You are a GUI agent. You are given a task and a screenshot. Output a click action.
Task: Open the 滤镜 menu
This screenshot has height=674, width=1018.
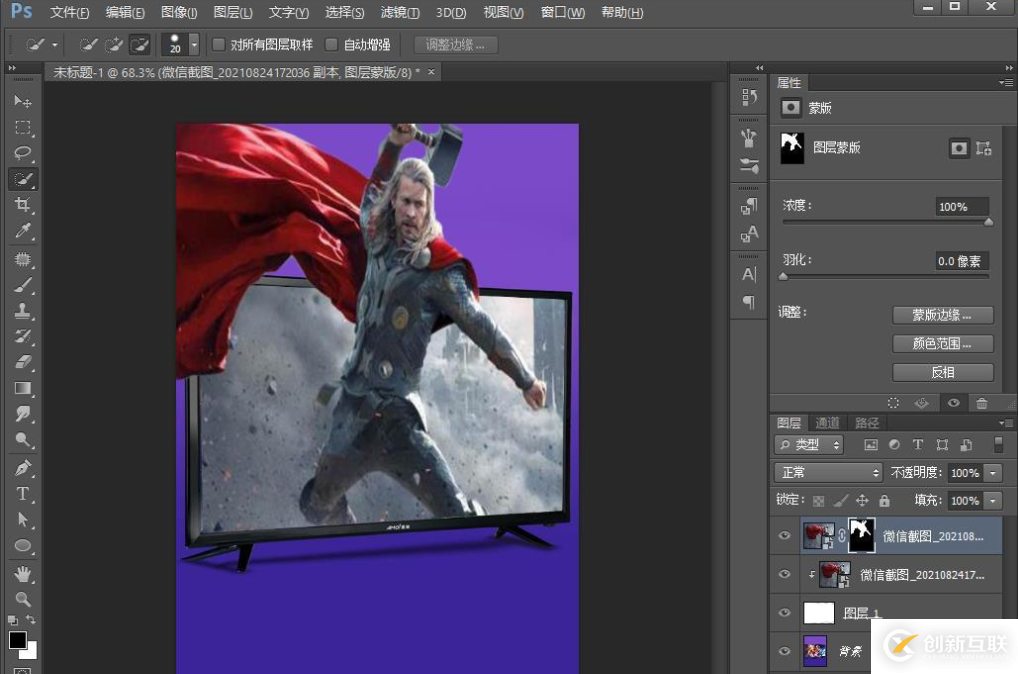400,13
